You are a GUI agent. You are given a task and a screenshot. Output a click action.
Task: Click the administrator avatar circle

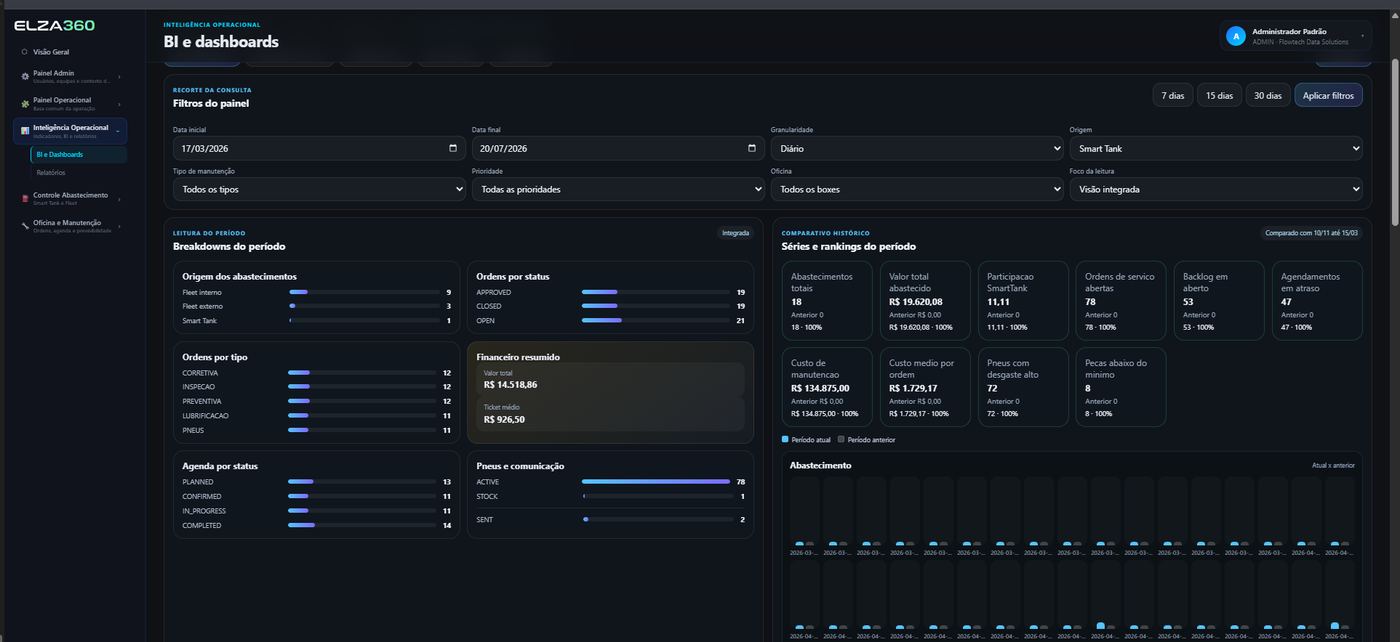tap(1236, 36)
